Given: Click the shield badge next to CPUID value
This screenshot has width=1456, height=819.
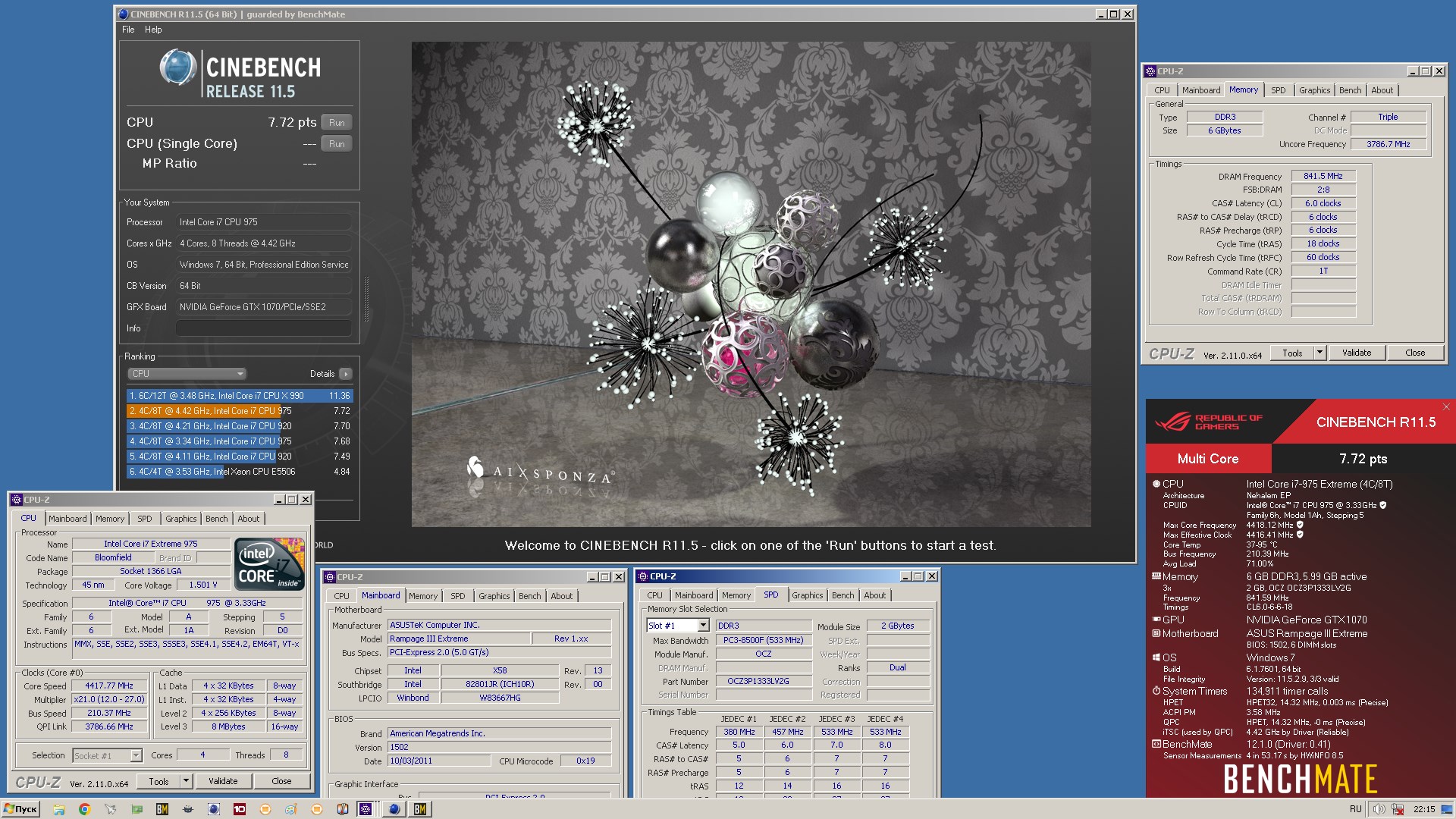Looking at the screenshot, I should click(1383, 505).
